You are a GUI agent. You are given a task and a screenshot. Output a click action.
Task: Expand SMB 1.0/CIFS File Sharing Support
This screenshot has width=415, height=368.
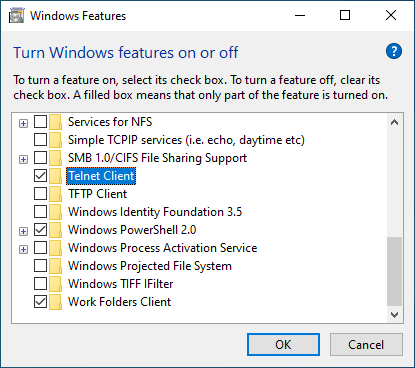tap(23, 160)
